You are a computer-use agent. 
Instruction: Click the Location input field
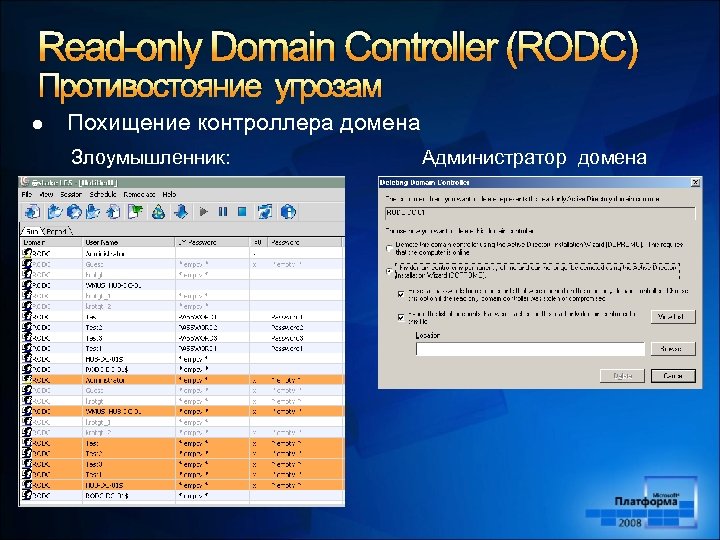pos(530,349)
